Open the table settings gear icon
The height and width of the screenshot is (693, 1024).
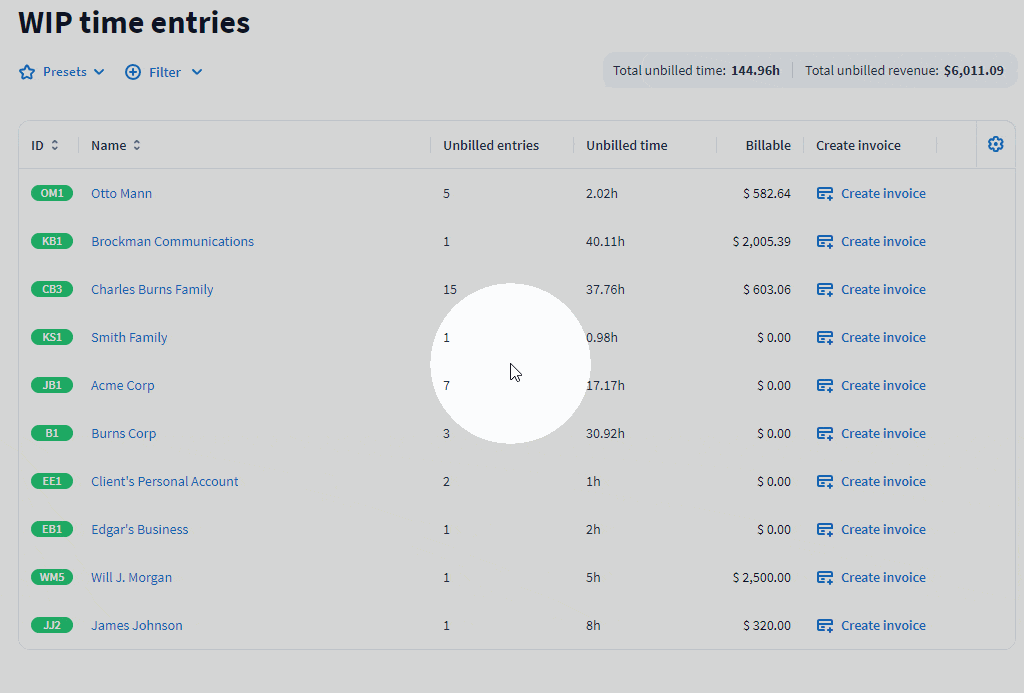coord(995,145)
